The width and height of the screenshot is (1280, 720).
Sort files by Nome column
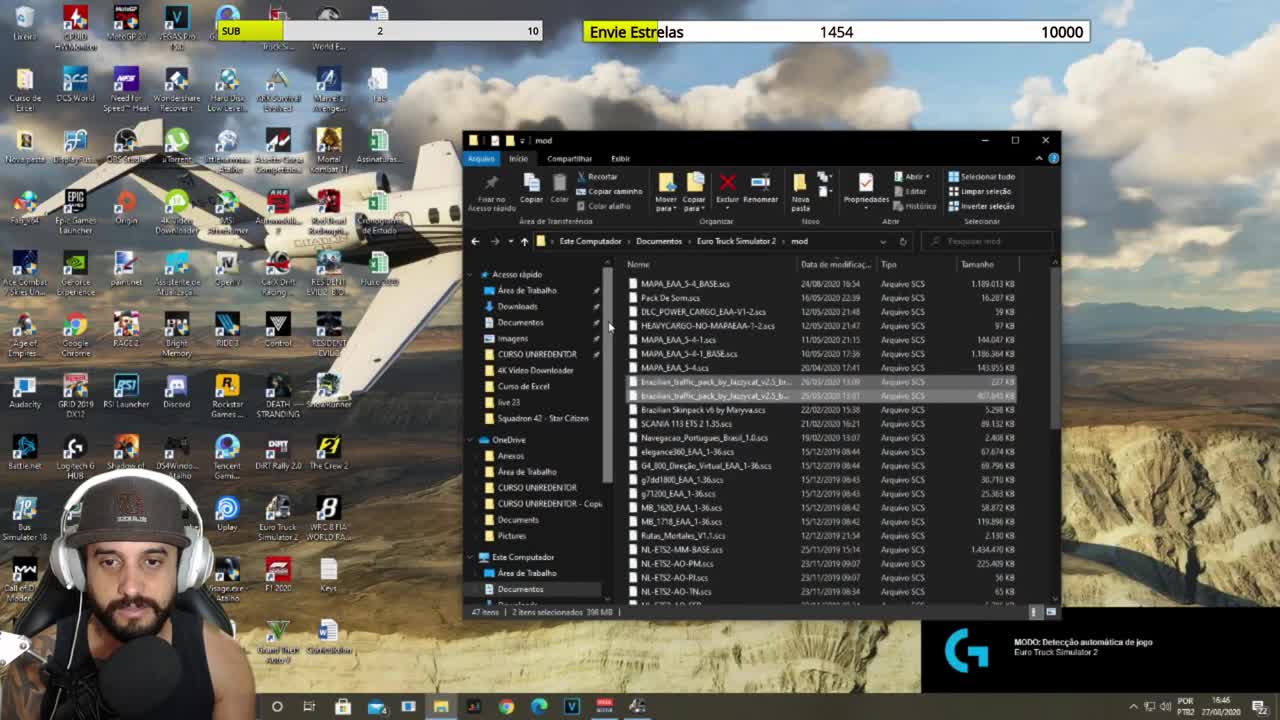pos(638,264)
